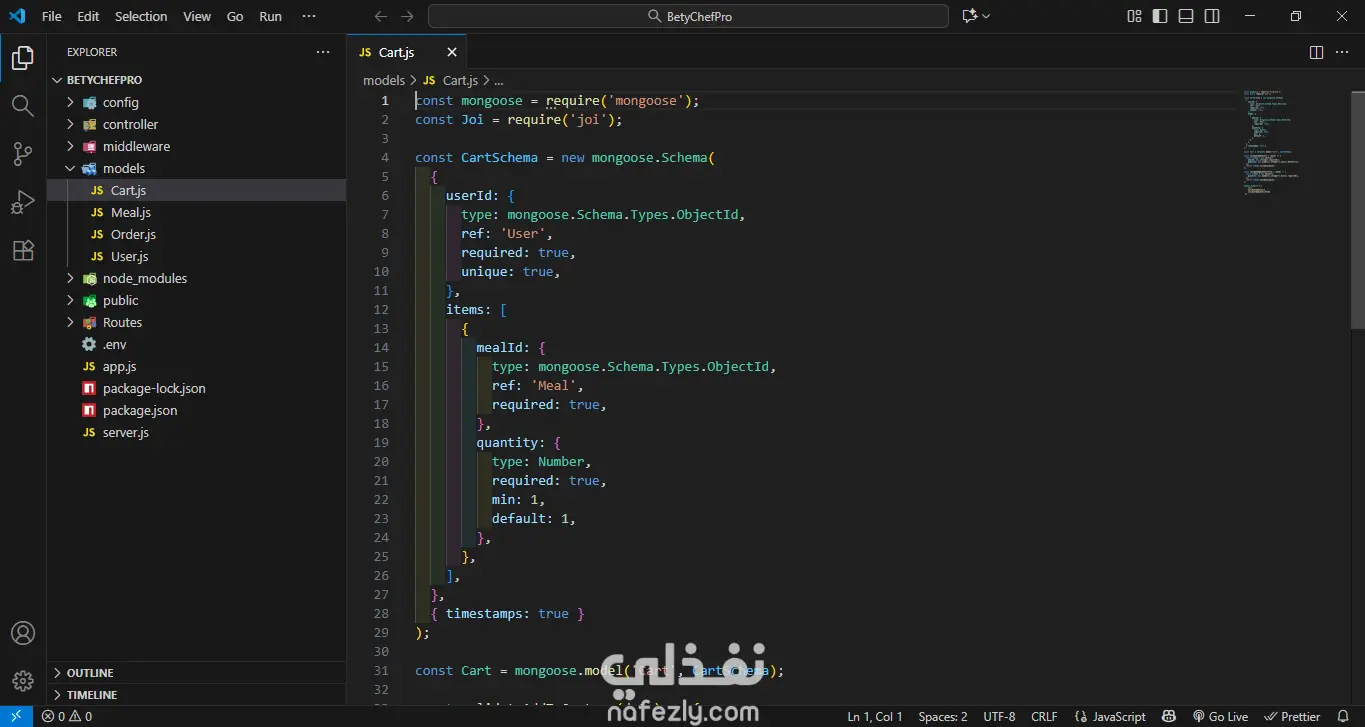Screen dimensions: 1365x727
Task: Go back using the title bar arrow
Action: pyautogui.click(x=381, y=16)
